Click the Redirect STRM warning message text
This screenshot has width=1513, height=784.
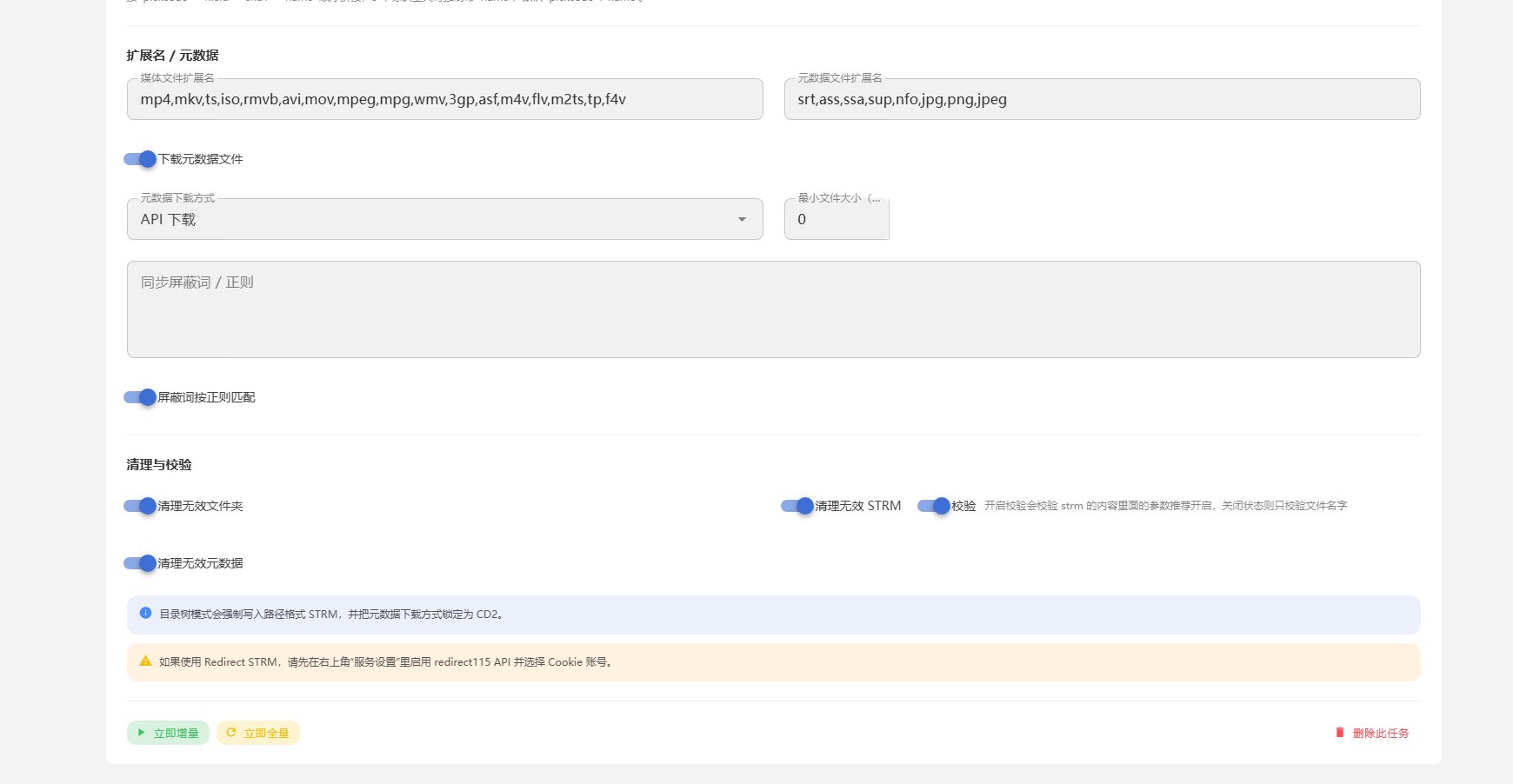coord(387,662)
